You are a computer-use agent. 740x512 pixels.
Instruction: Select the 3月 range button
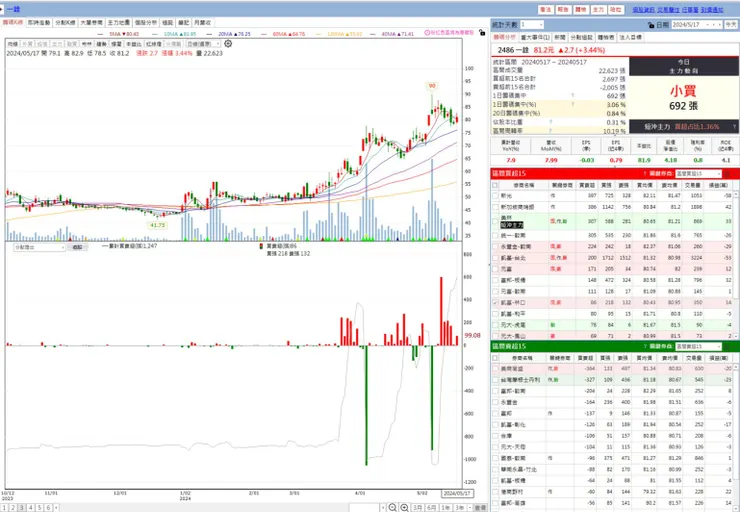[x=417, y=508]
